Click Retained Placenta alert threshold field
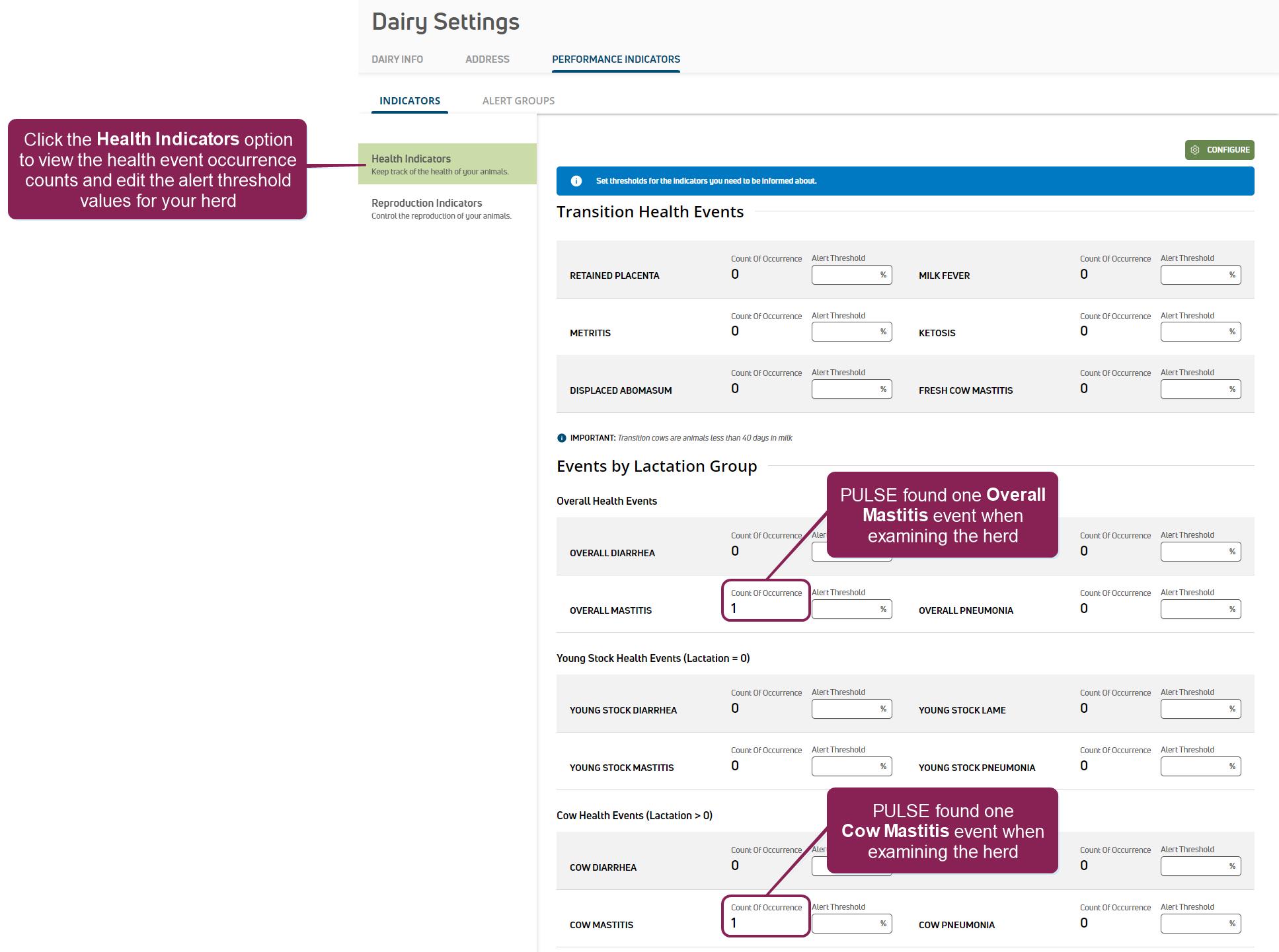This screenshot has width=1279, height=952. click(845, 275)
